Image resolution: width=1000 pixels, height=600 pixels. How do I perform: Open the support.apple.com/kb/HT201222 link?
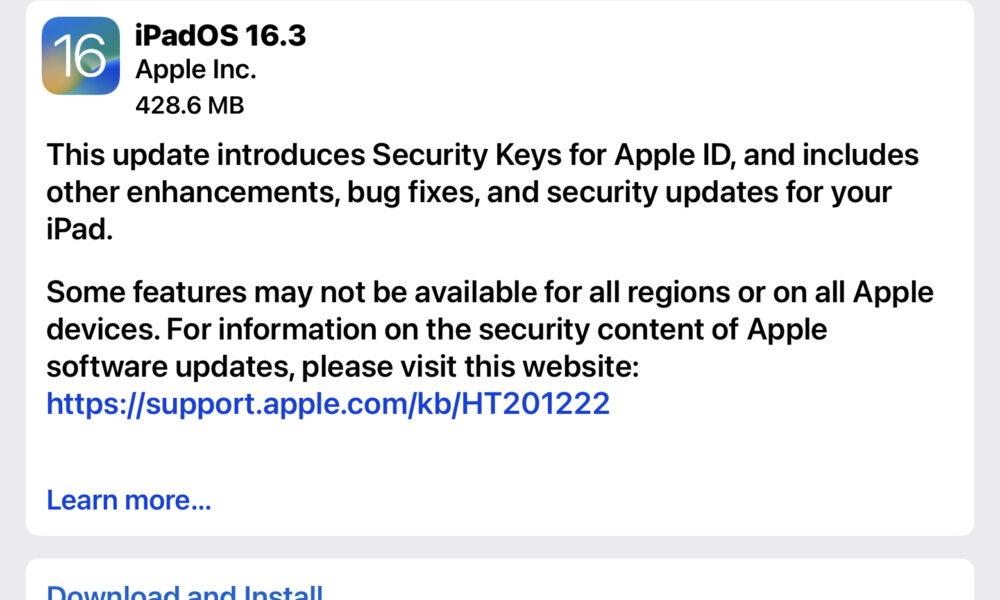(328, 404)
